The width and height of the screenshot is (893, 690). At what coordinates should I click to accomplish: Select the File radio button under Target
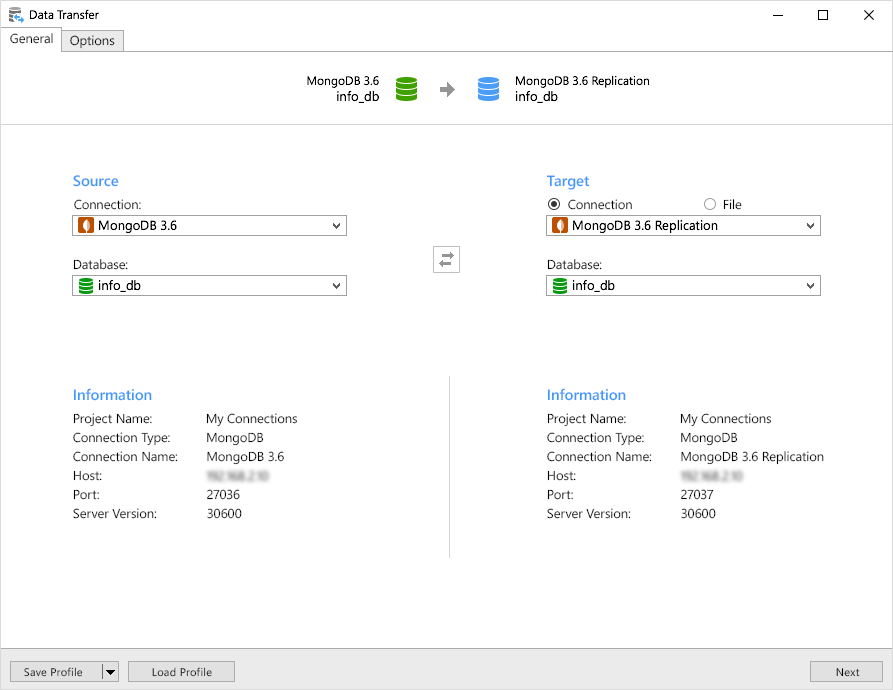click(x=710, y=204)
